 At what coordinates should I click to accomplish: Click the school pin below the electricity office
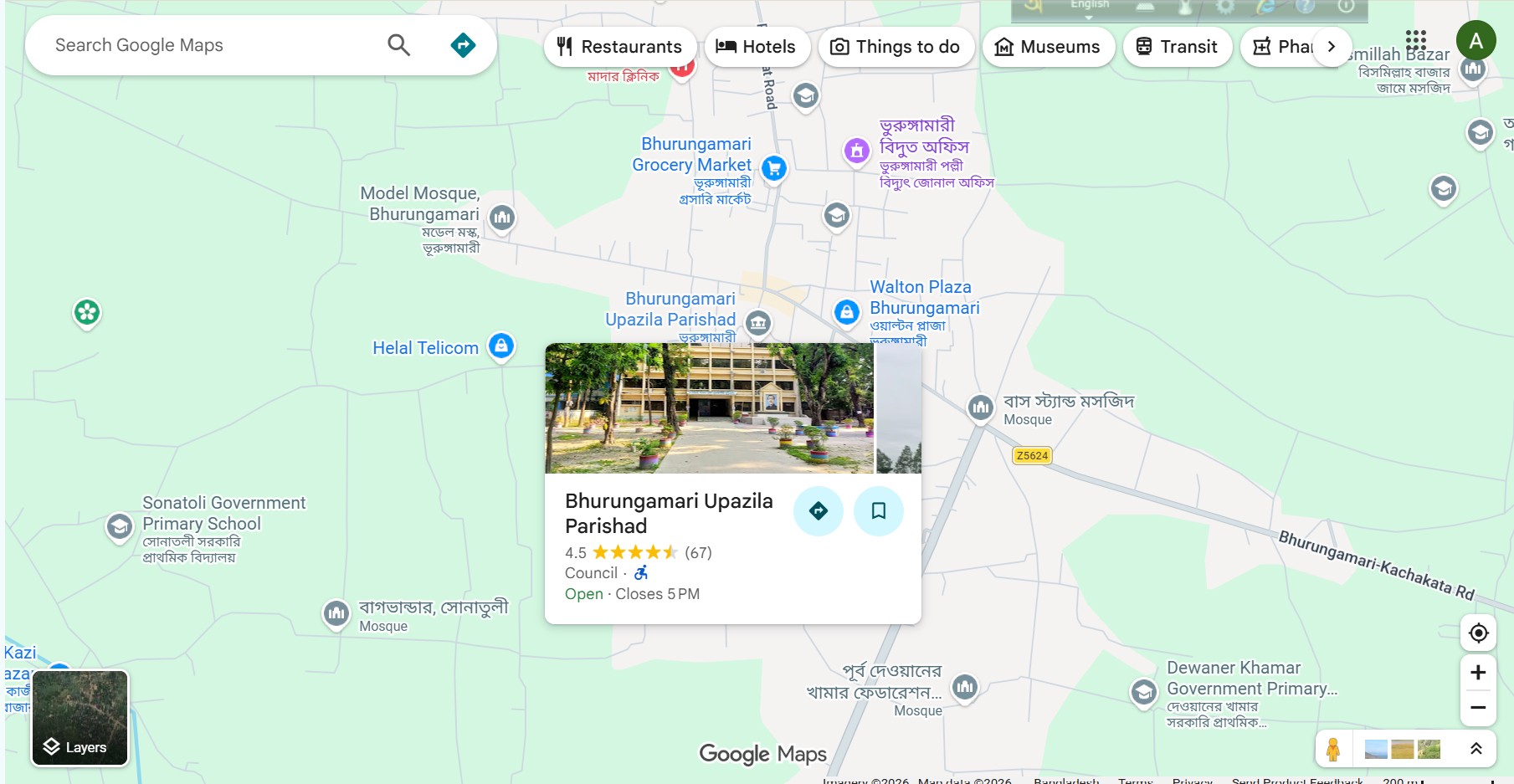[x=837, y=216]
